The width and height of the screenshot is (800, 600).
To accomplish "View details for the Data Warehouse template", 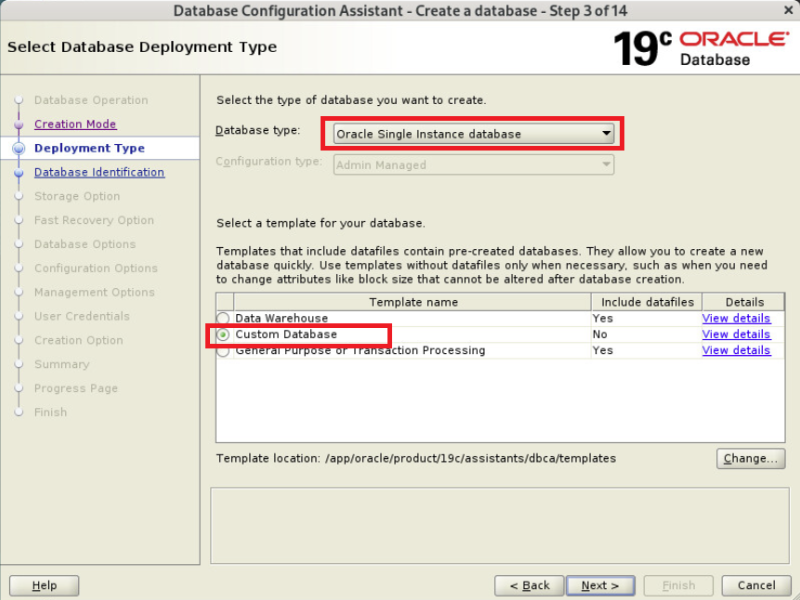I will (736, 318).
